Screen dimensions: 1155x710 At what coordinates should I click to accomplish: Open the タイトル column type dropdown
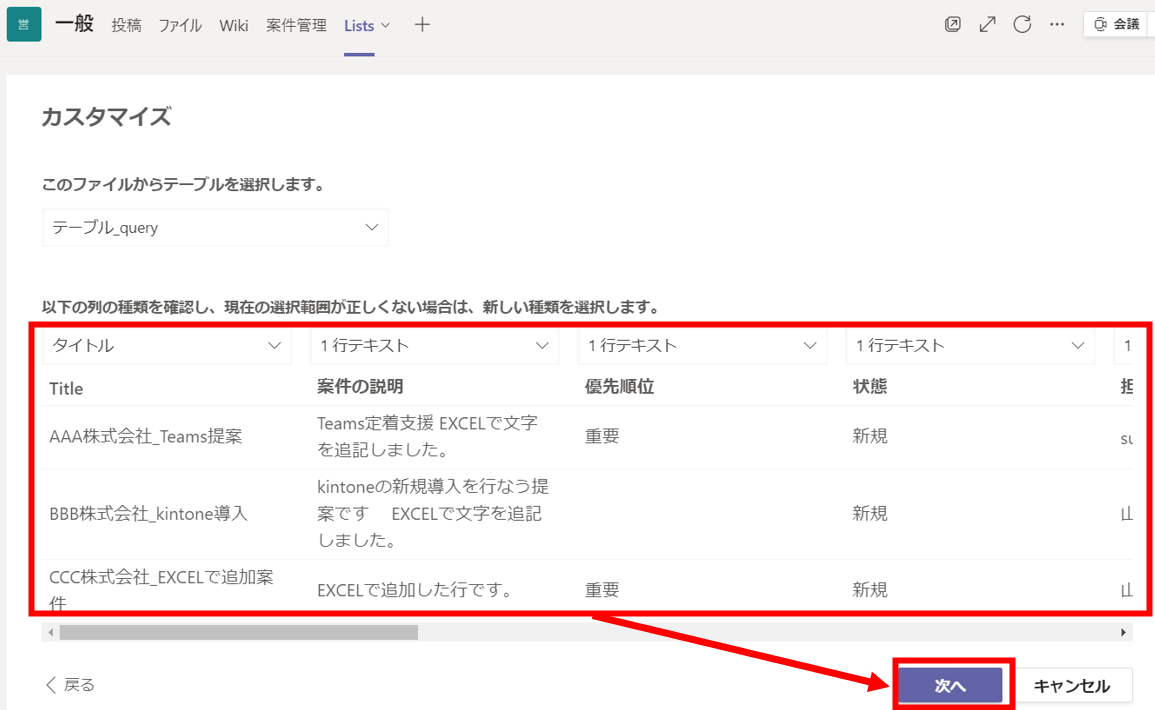168,345
